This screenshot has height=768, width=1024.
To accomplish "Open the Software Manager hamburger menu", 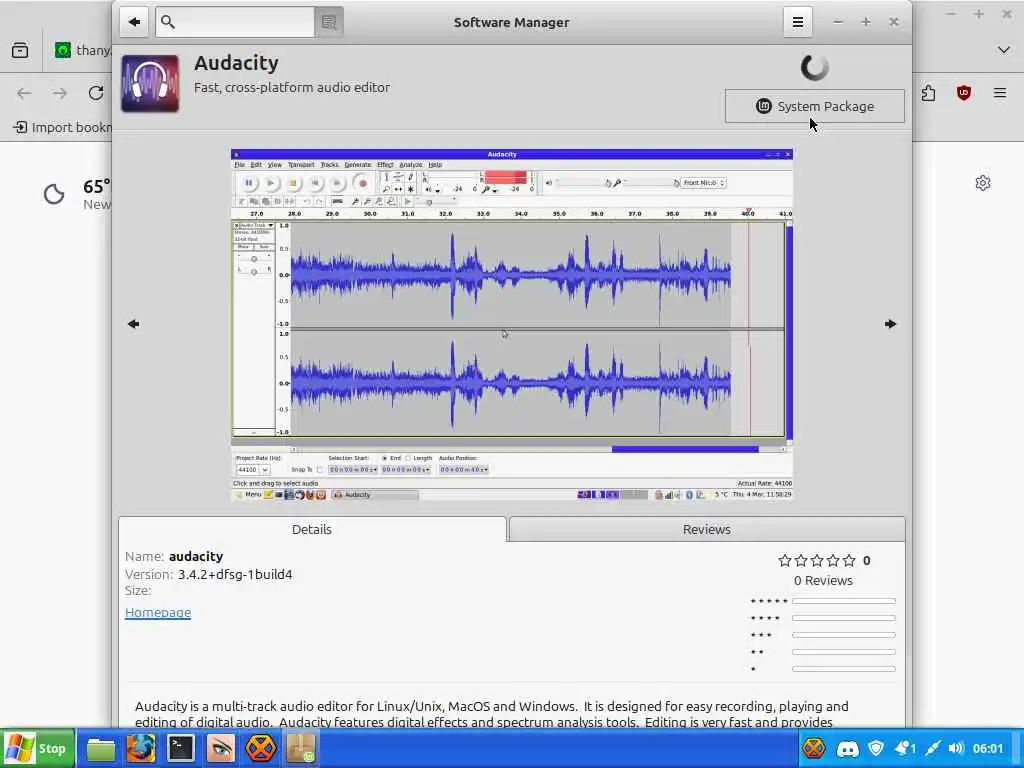I will [797, 22].
